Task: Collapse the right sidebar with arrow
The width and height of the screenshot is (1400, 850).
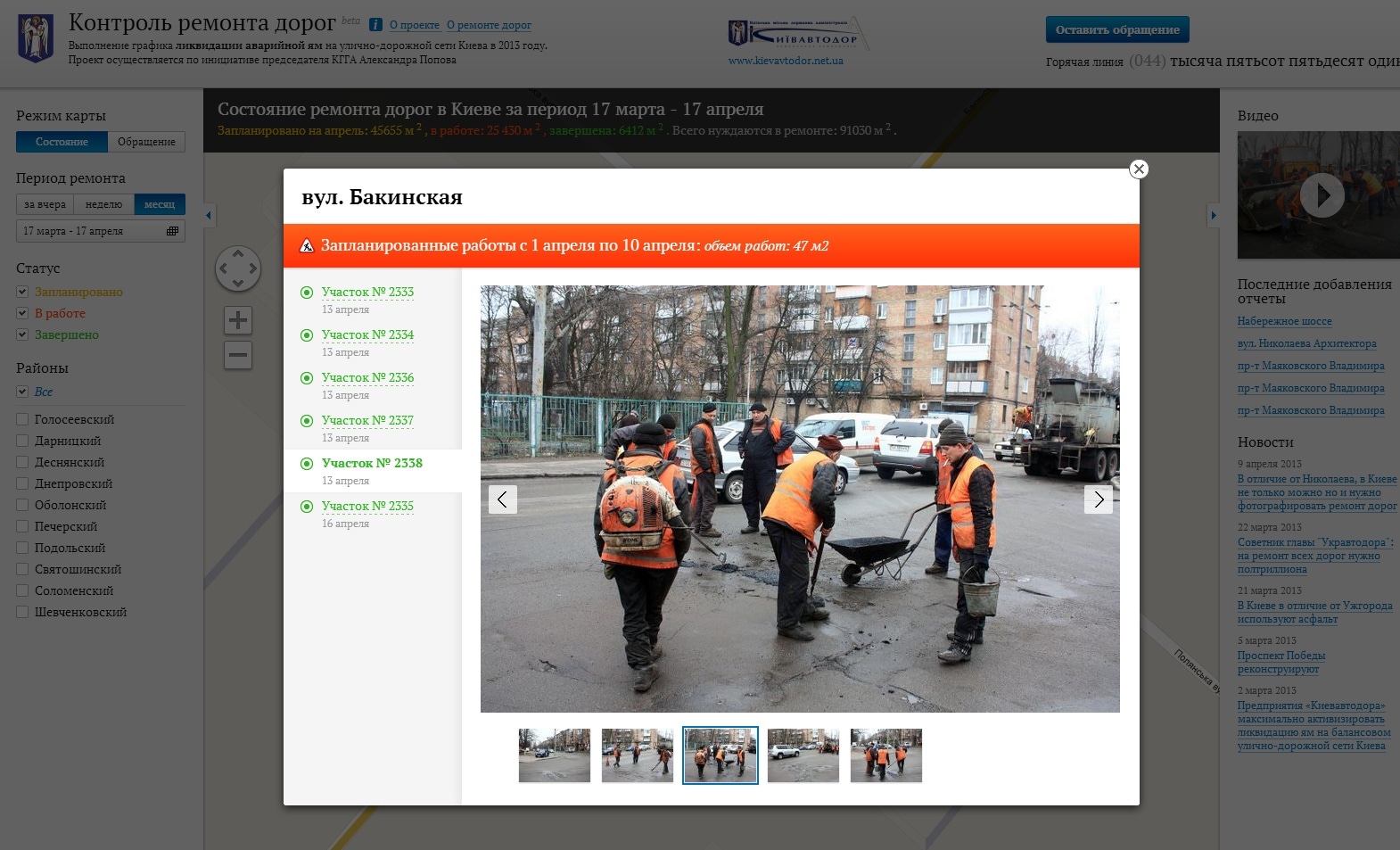Action: (1213, 215)
